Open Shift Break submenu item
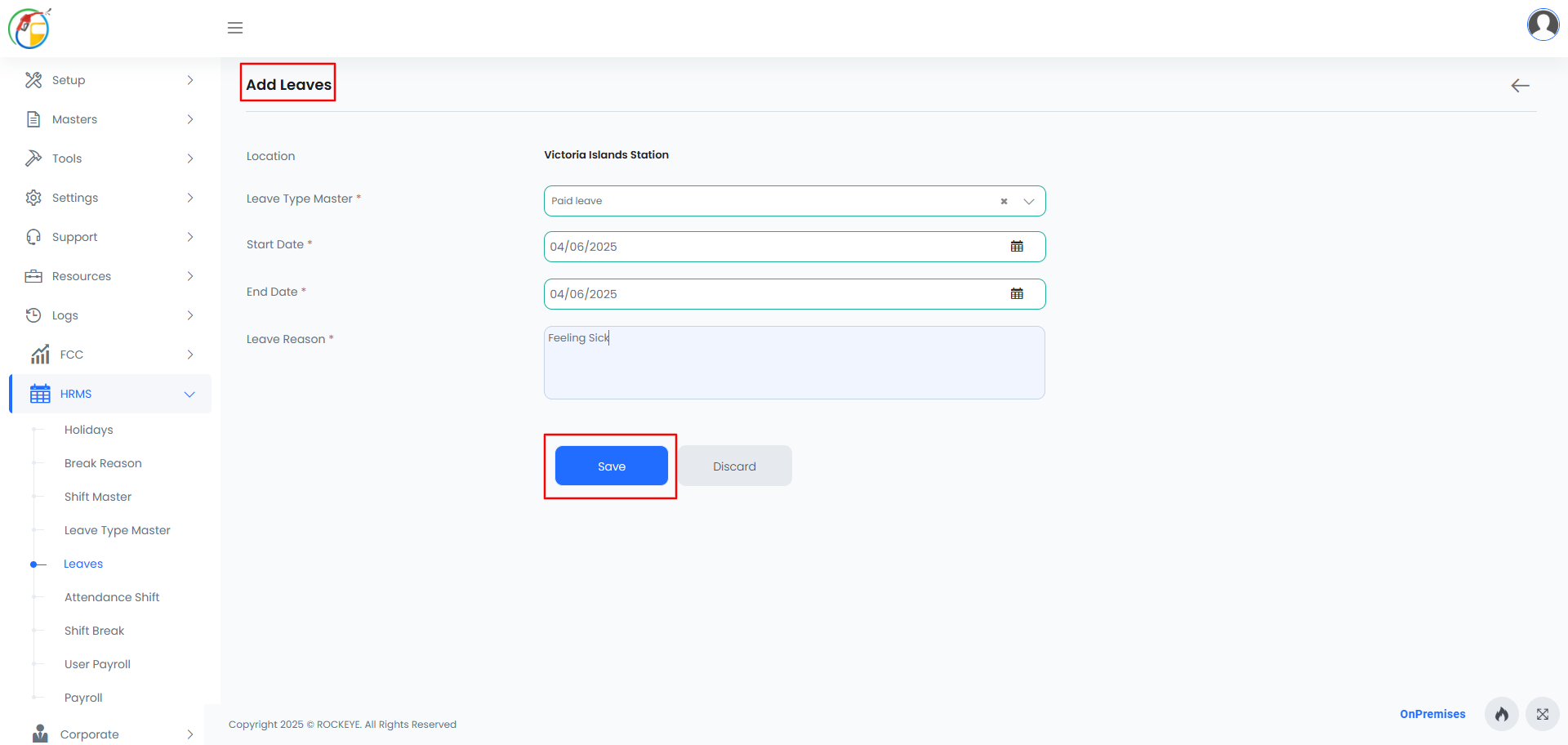The height and width of the screenshot is (745, 1568). (x=95, y=631)
